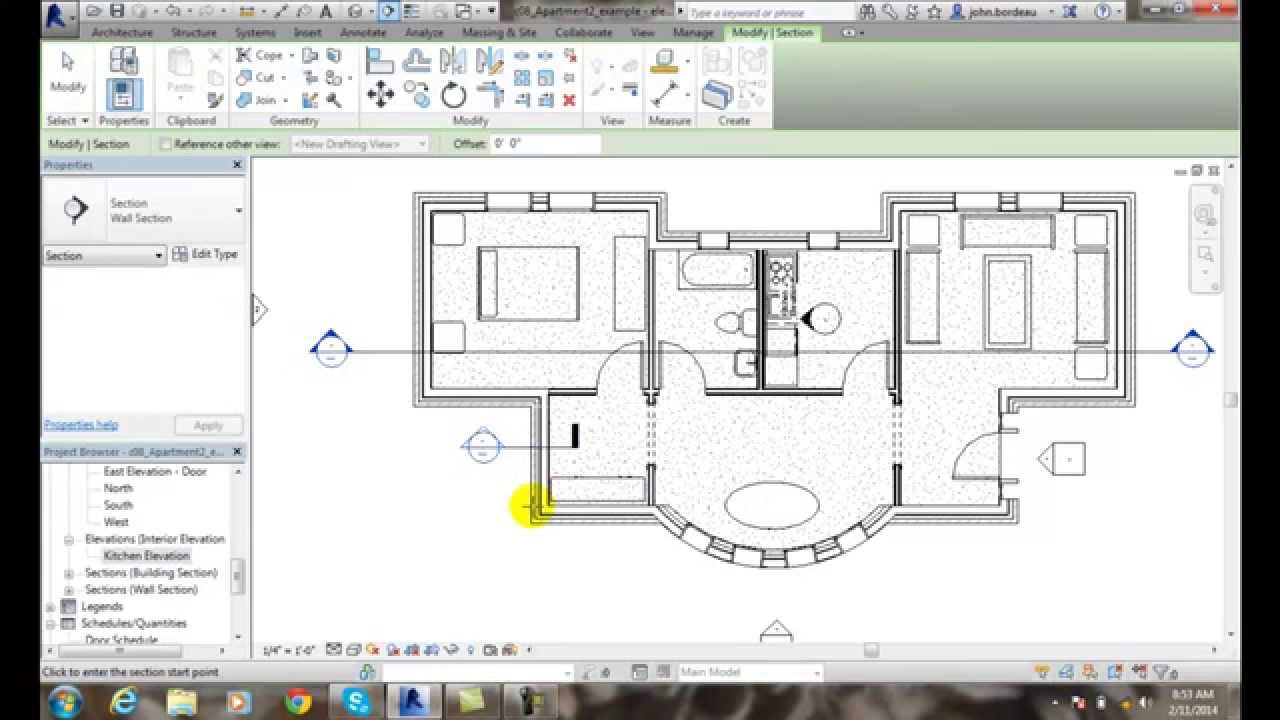1280x720 pixels.
Task: Open the New Drafting View dropdown
Action: pos(360,144)
